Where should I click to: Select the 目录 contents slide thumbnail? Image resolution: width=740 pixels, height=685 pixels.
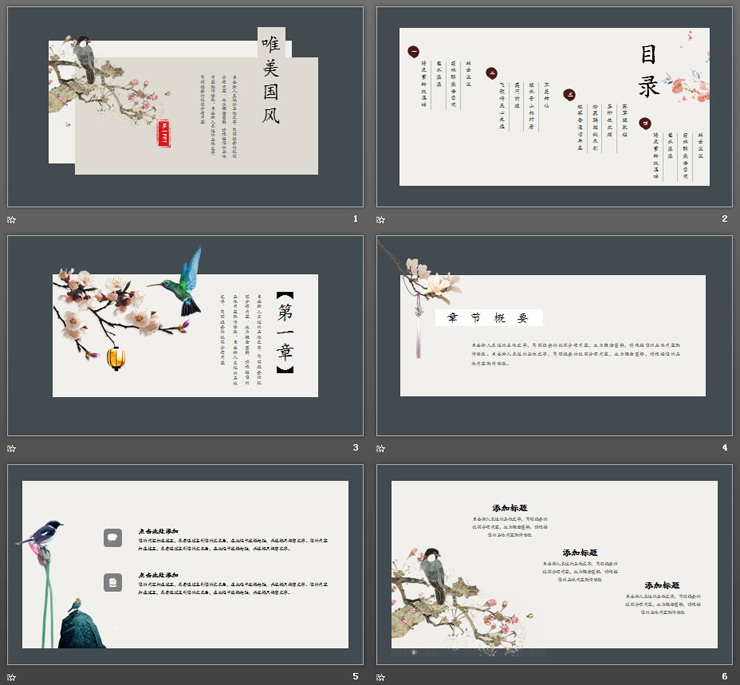(554, 107)
